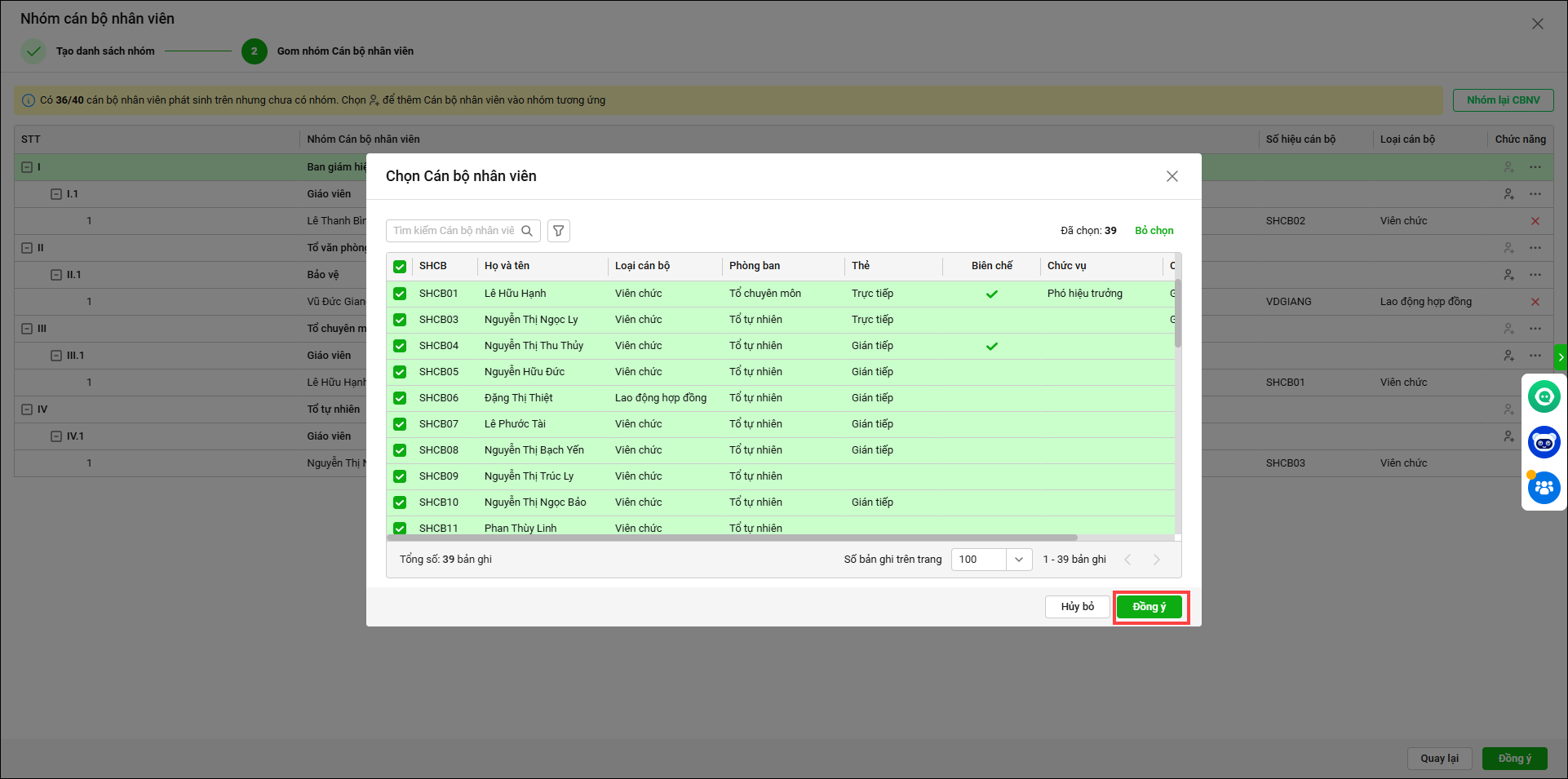This screenshot has height=779, width=1568.
Task: Collapse group II tree node
Action: pyautogui.click(x=27, y=248)
